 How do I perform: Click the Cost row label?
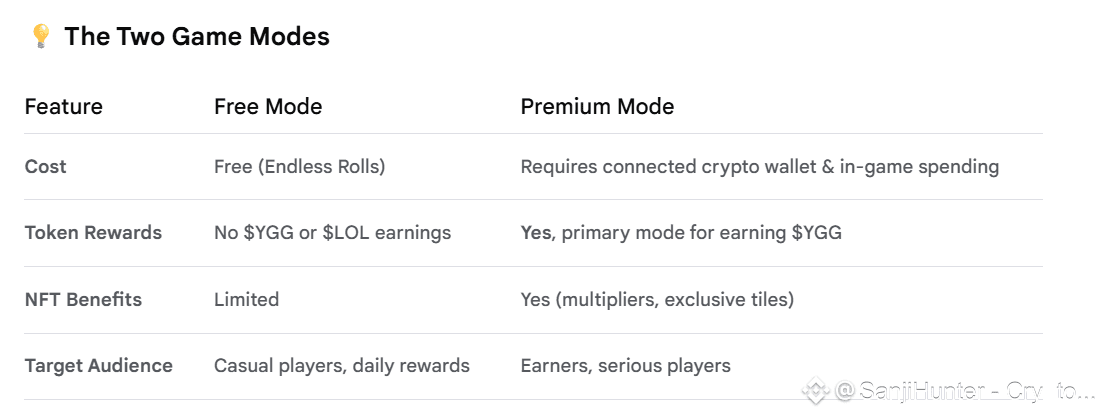[x=46, y=166]
